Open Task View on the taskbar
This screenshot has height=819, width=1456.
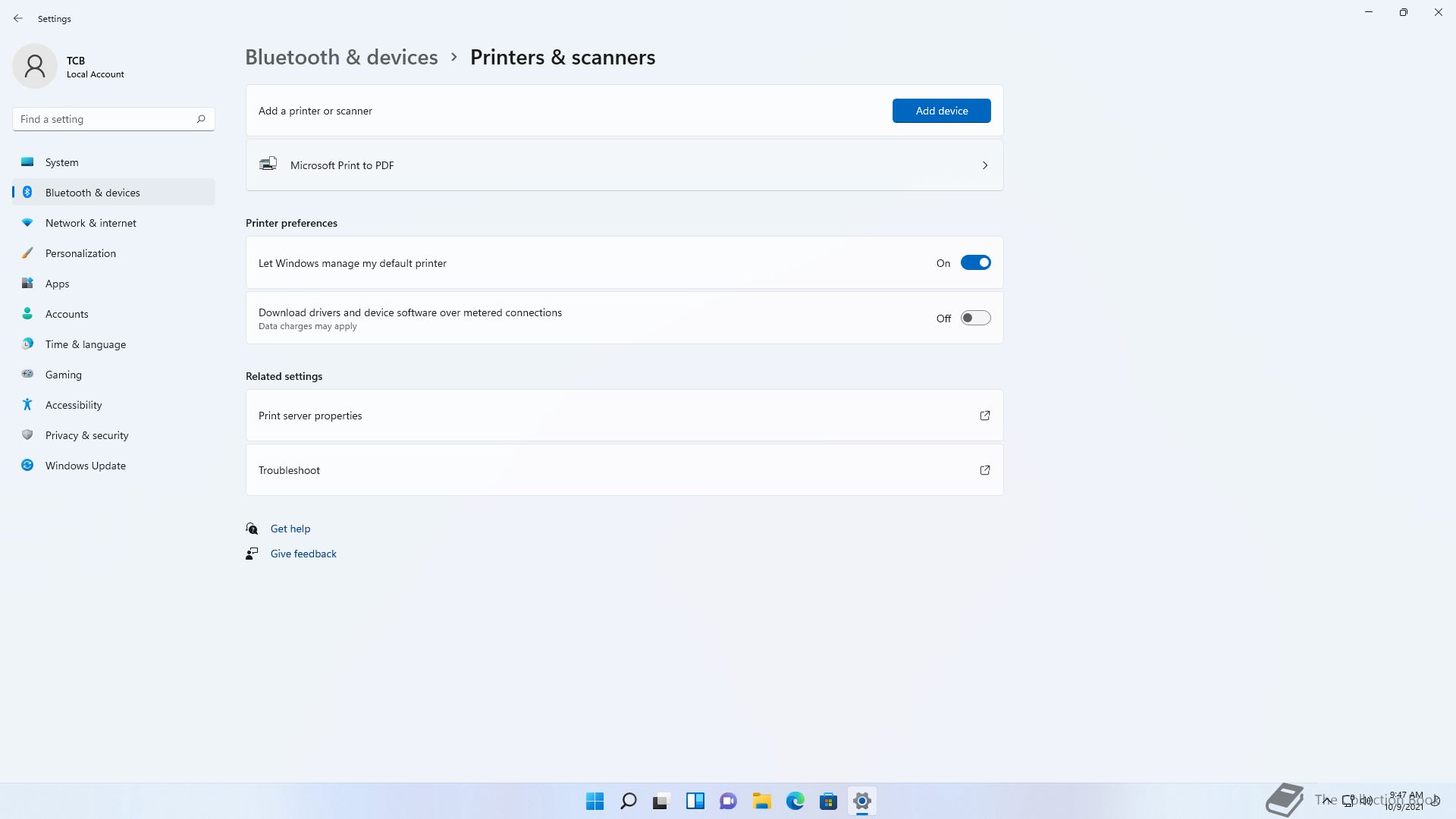tap(662, 801)
